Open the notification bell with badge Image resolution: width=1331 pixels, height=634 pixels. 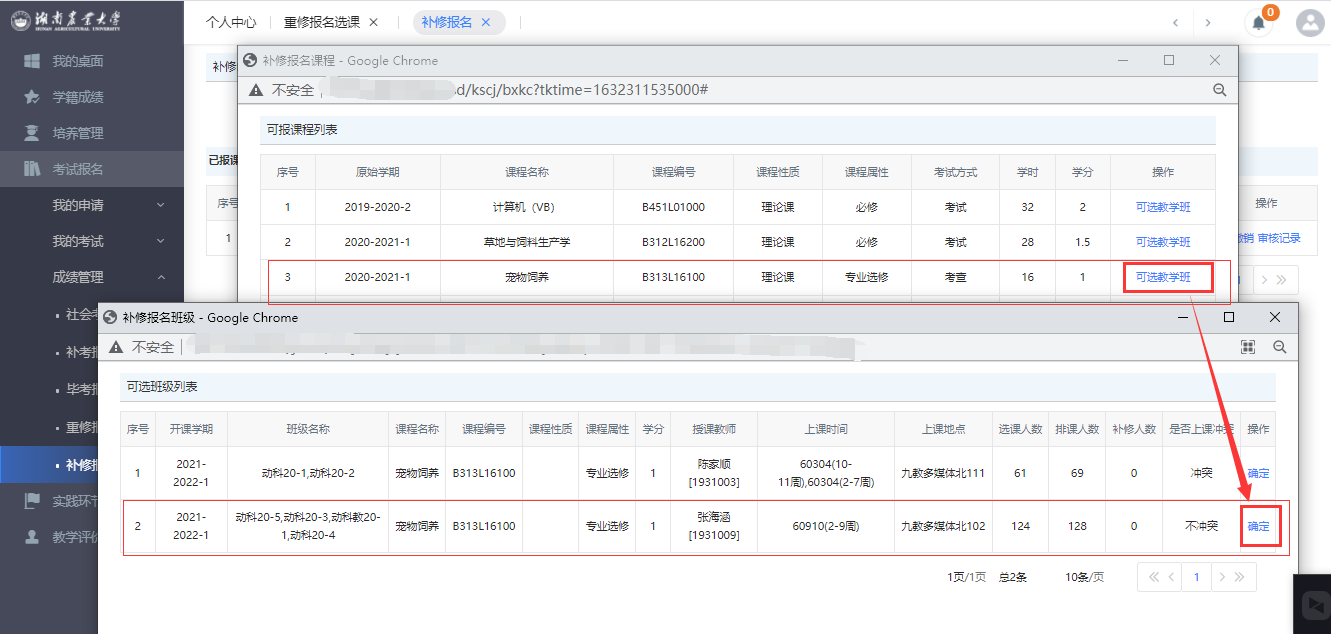coord(1259,23)
